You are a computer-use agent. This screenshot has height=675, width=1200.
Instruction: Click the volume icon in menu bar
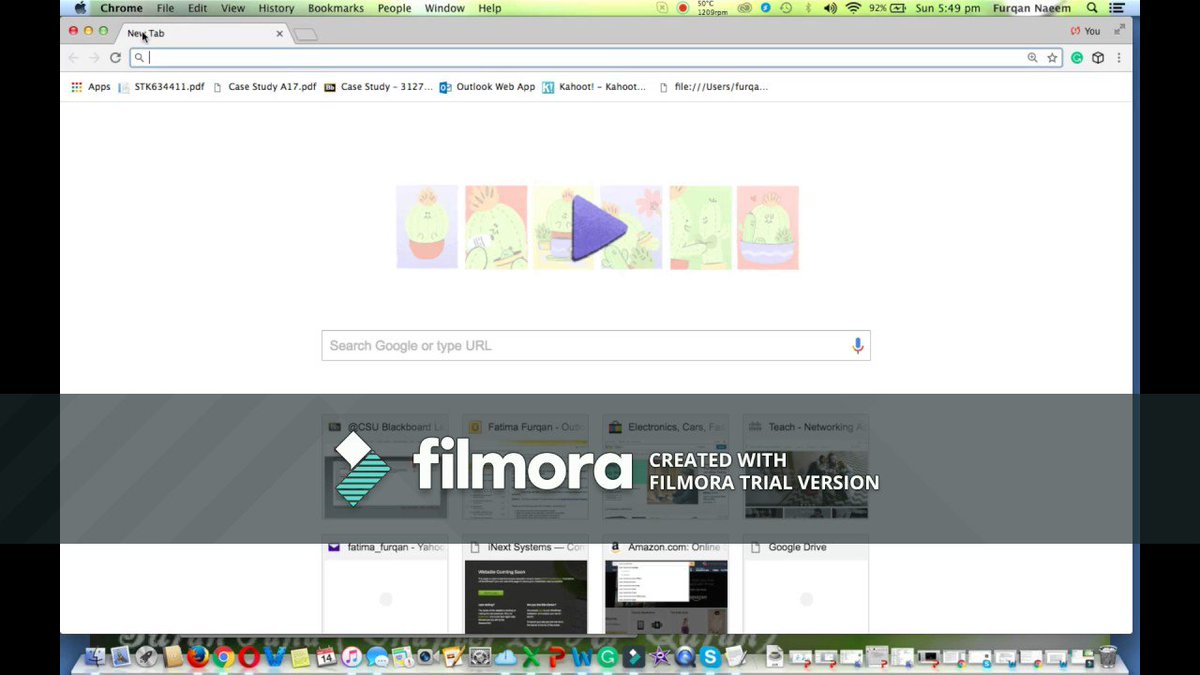tap(830, 8)
